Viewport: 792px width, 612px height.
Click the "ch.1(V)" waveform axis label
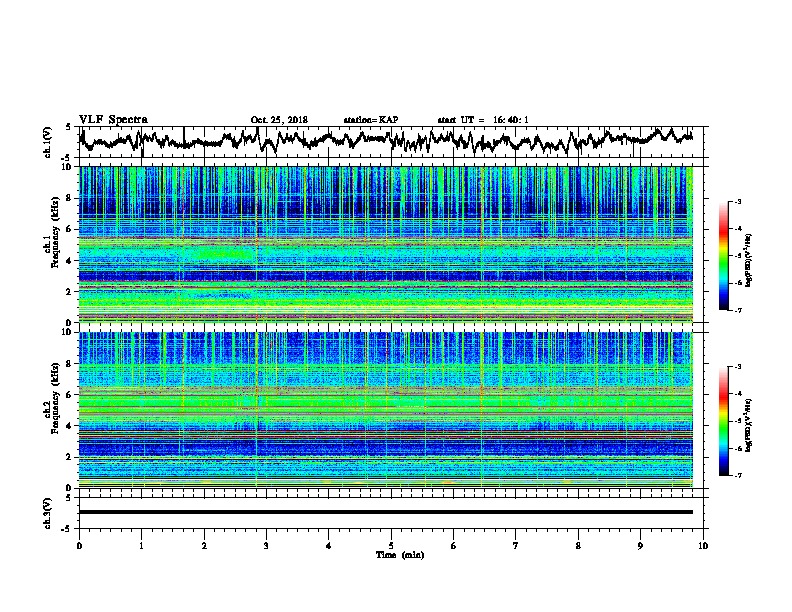[48, 142]
